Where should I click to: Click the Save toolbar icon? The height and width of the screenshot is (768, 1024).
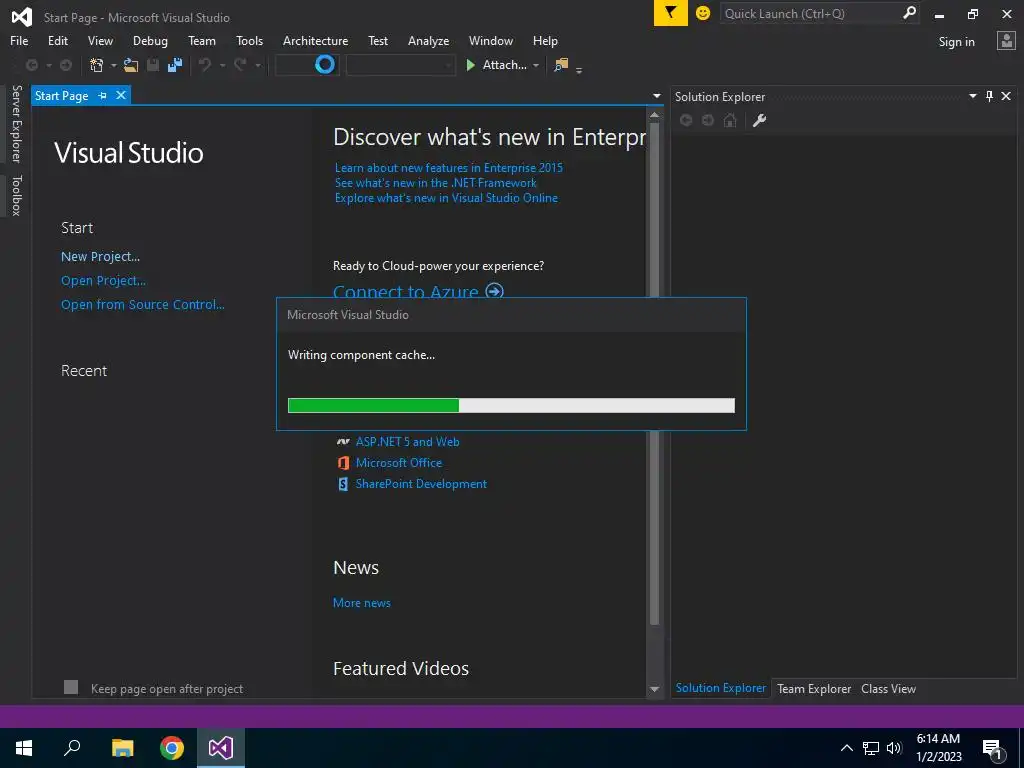(153, 65)
